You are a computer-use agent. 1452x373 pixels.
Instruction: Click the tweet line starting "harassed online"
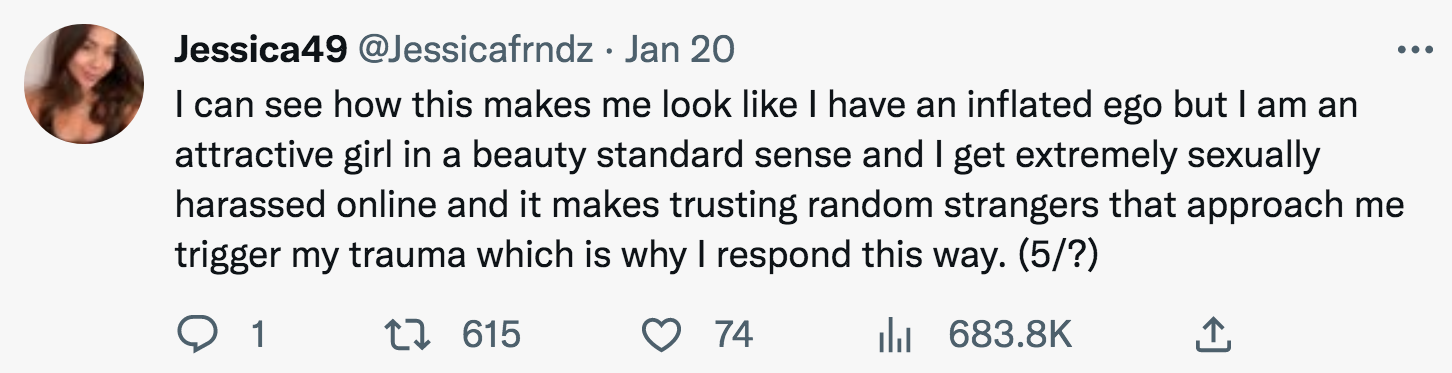789,206
